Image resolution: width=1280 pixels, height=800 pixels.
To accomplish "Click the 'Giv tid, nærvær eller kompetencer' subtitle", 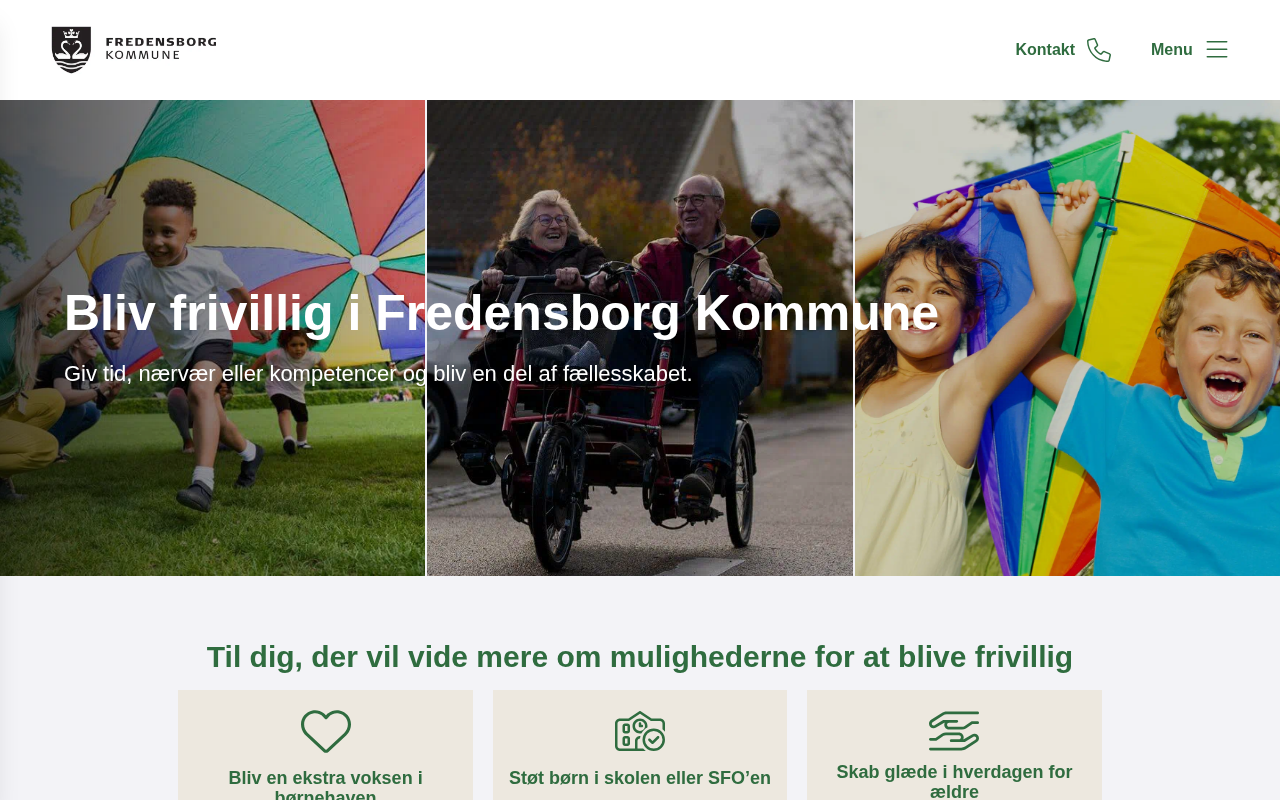I will [x=378, y=374].
